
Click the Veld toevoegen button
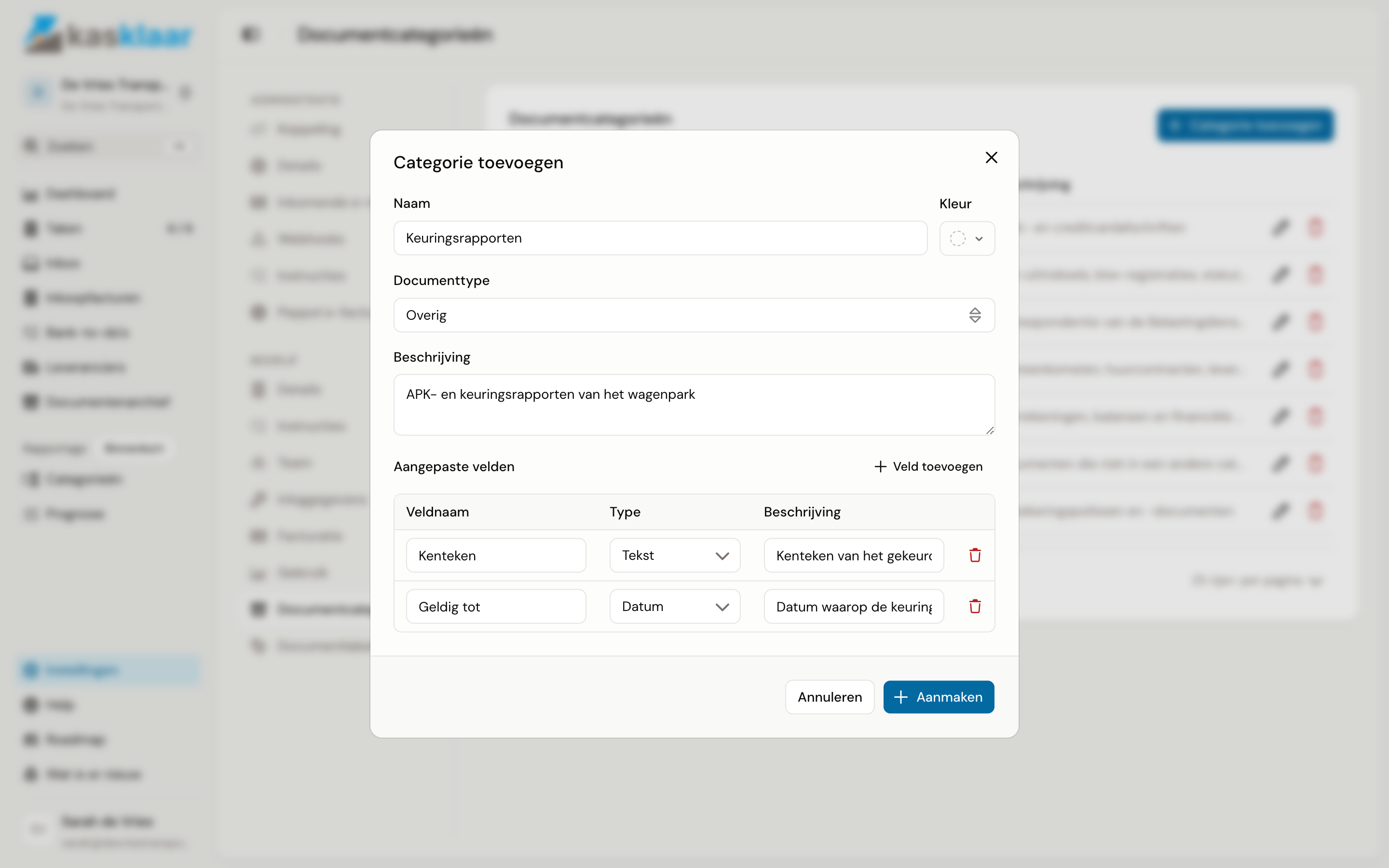pos(928,467)
